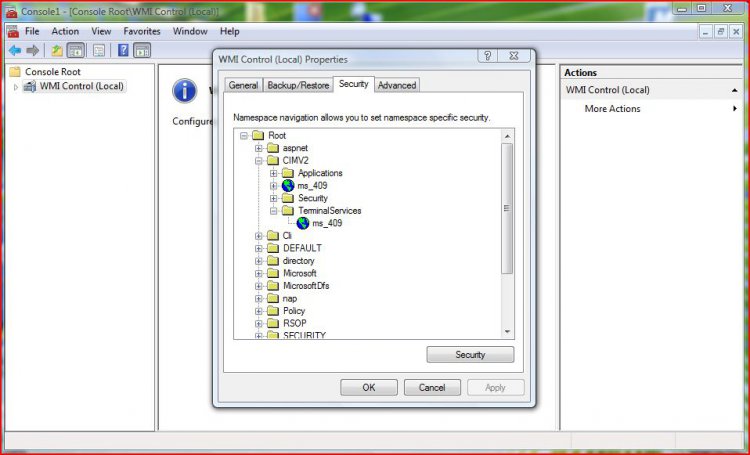Toggle Show/Hide Console Tree toolbar icon
The width and height of the screenshot is (750, 455).
point(76,50)
